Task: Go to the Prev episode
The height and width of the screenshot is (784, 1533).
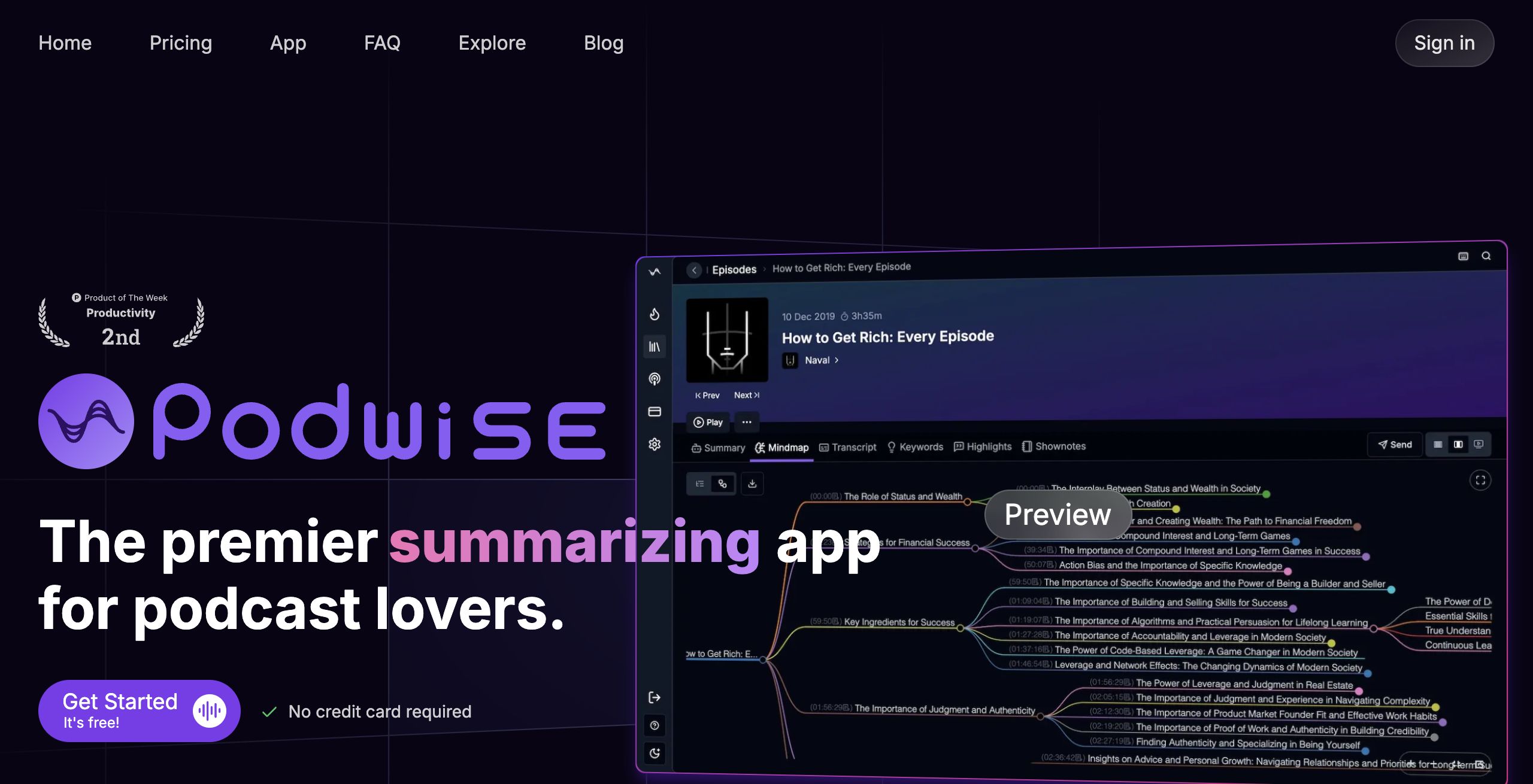Action: point(707,396)
